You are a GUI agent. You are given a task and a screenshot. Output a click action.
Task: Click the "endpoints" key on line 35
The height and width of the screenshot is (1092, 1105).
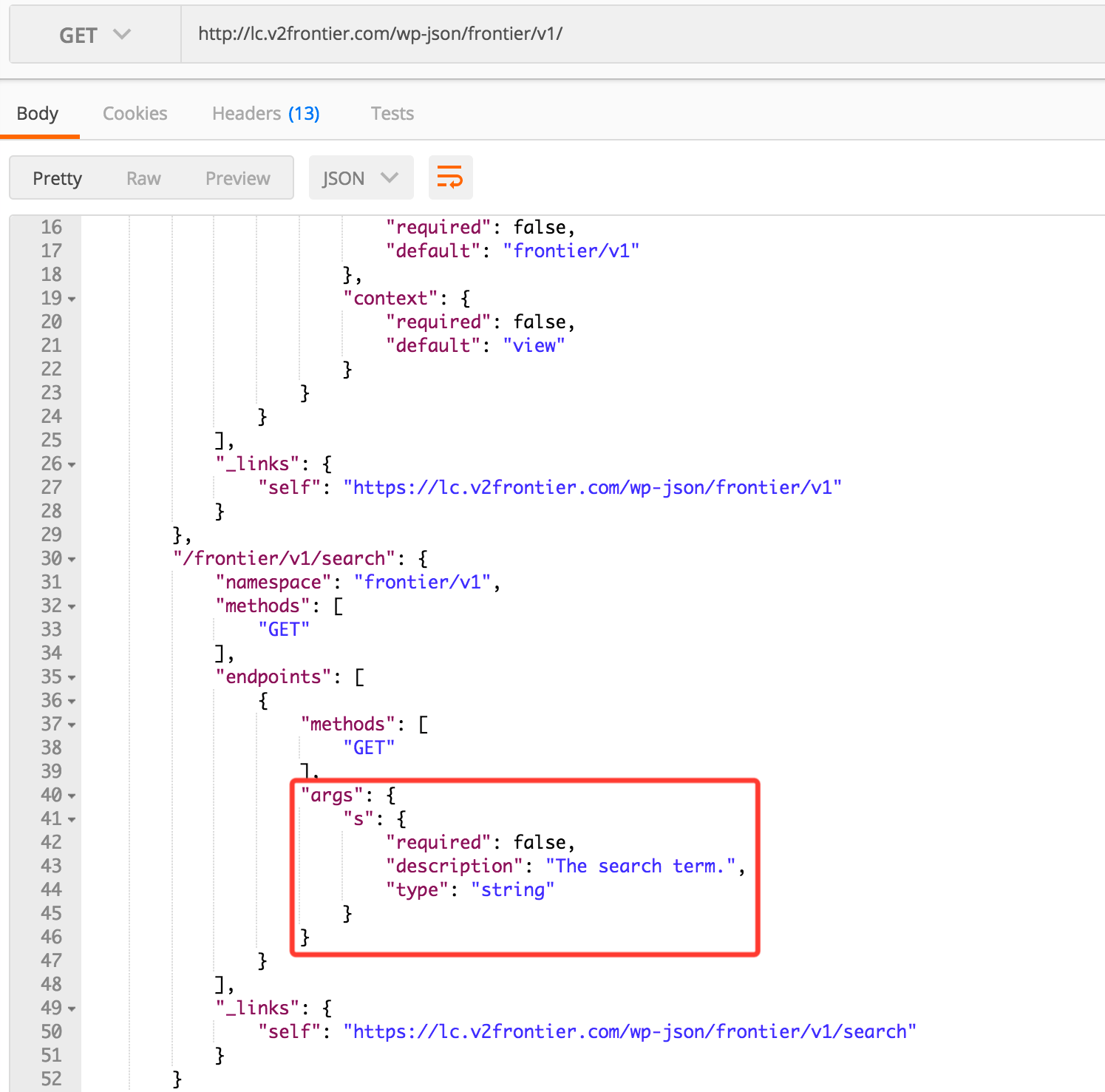(273, 676)
